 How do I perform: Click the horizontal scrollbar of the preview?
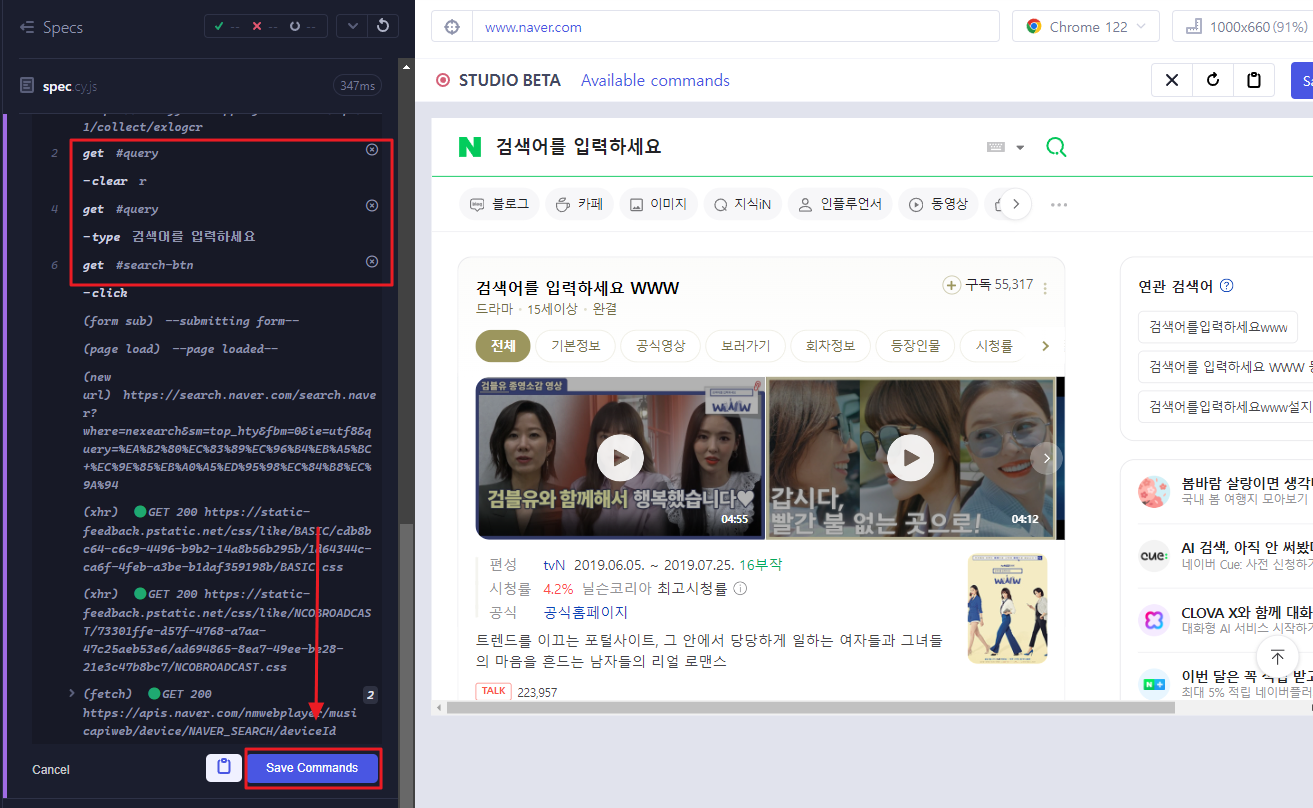[x=810, y=707]
